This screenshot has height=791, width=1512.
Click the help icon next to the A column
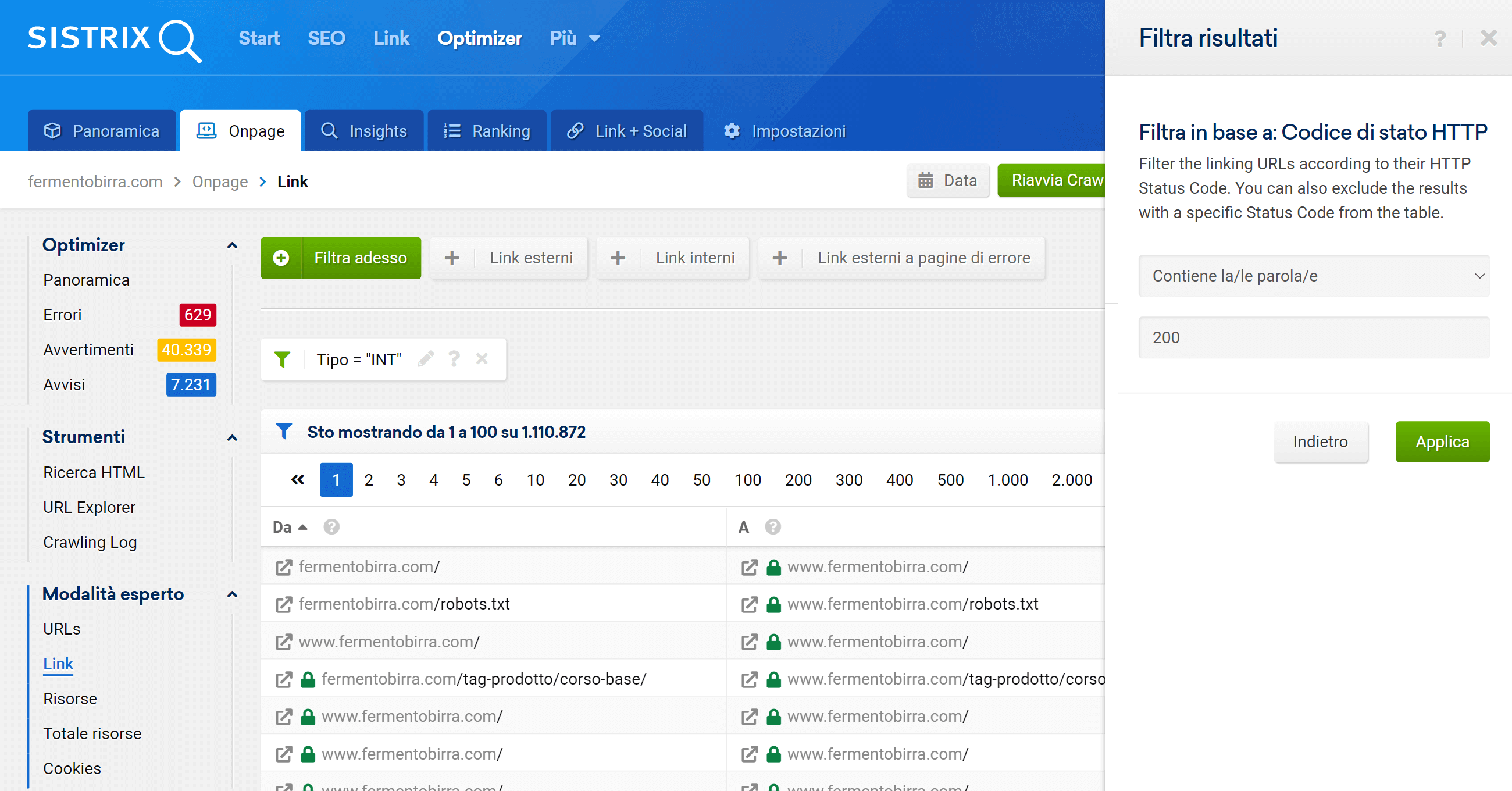(x=772, y=527)
